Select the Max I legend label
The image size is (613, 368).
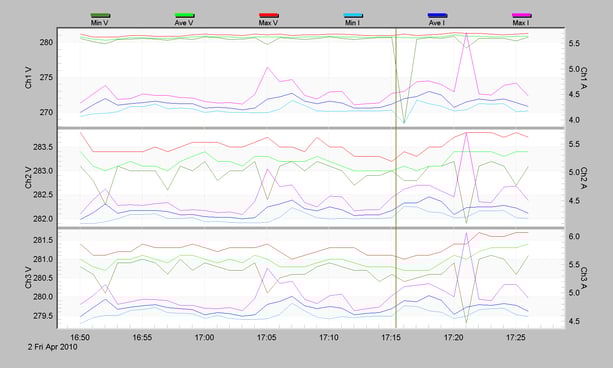(x=521, y=23)
